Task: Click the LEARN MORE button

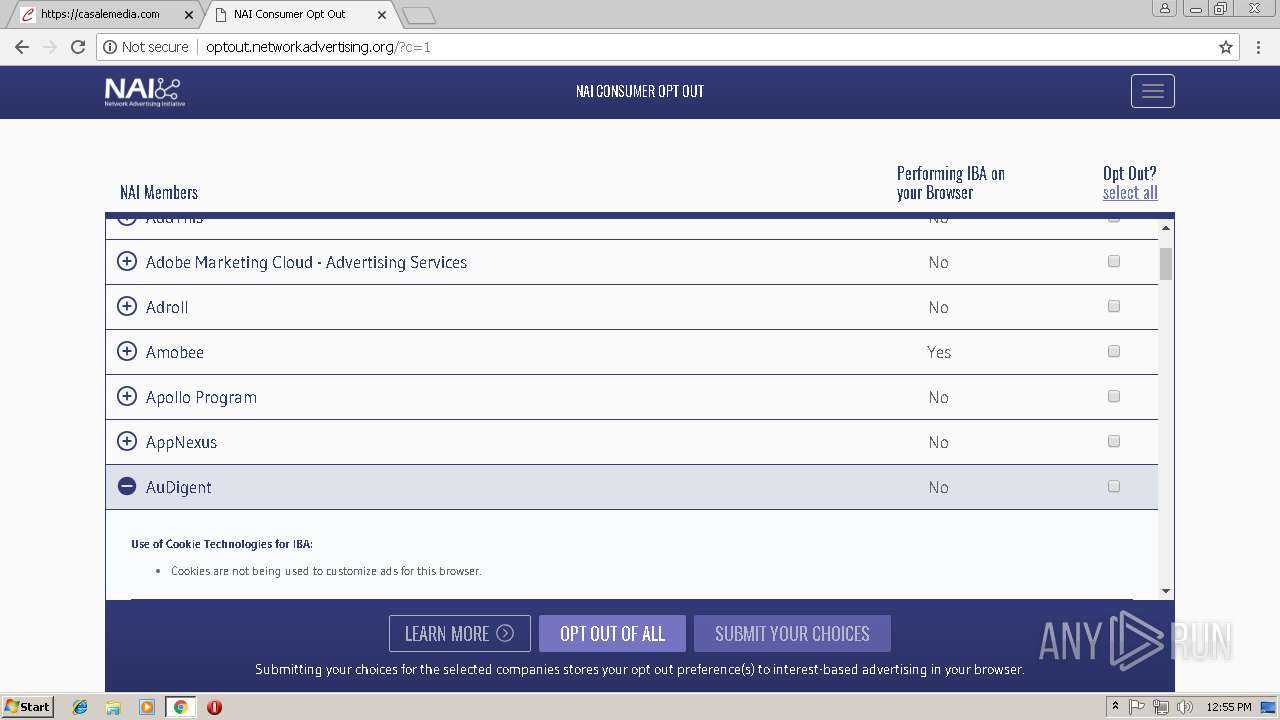Action: [460, 634]
